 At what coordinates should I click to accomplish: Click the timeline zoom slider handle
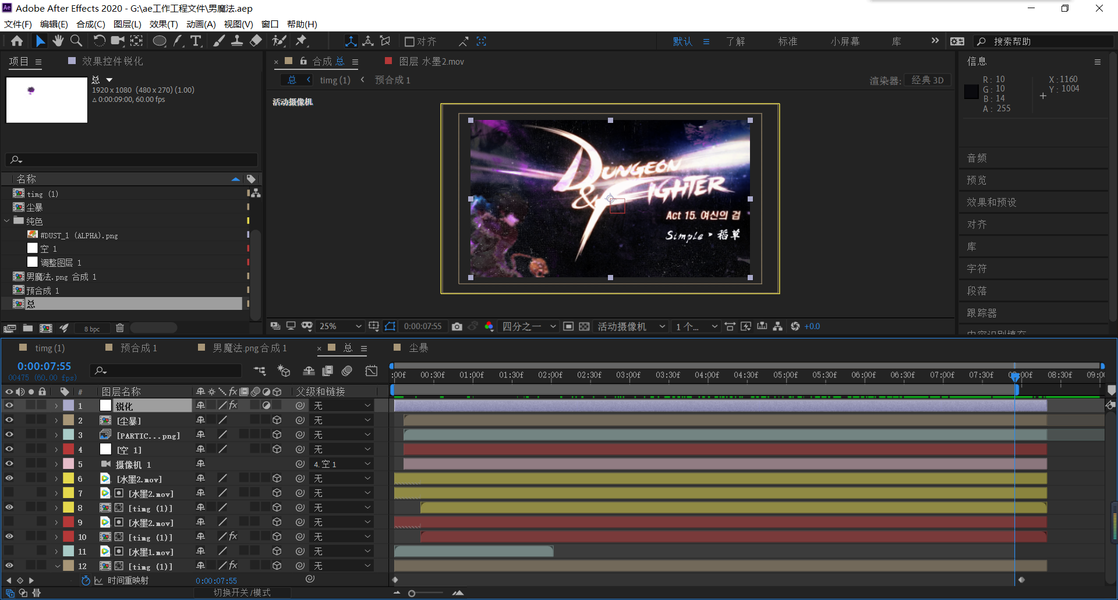[411, 593]
